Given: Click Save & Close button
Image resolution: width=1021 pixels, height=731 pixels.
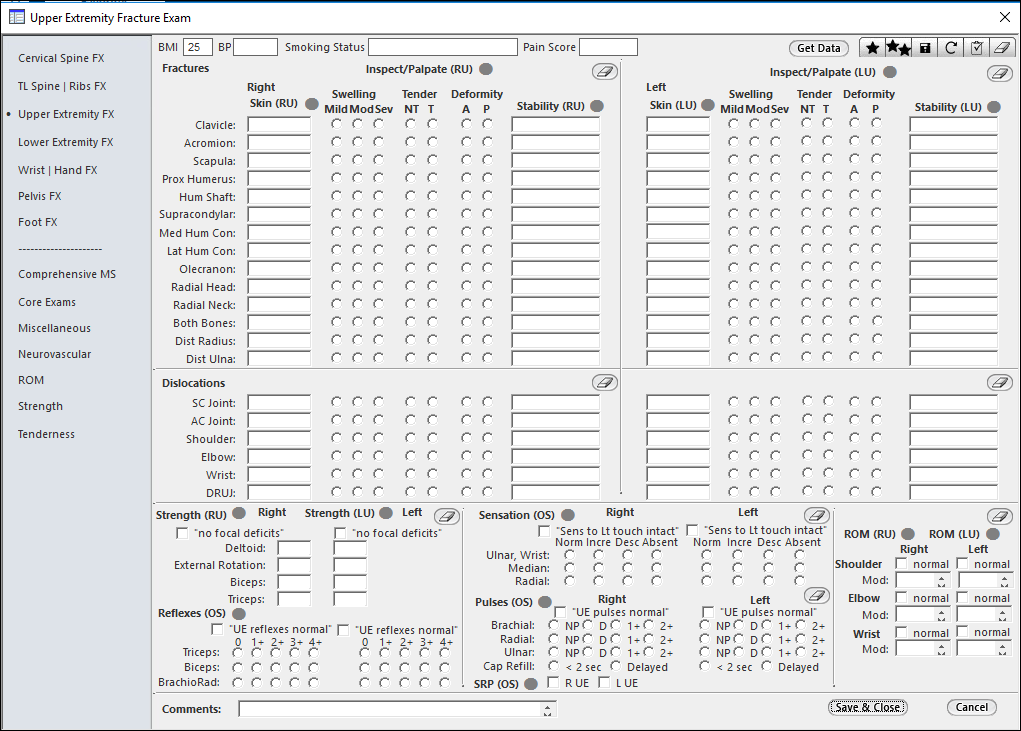Looking at the screenshot, I should (867, 708).
